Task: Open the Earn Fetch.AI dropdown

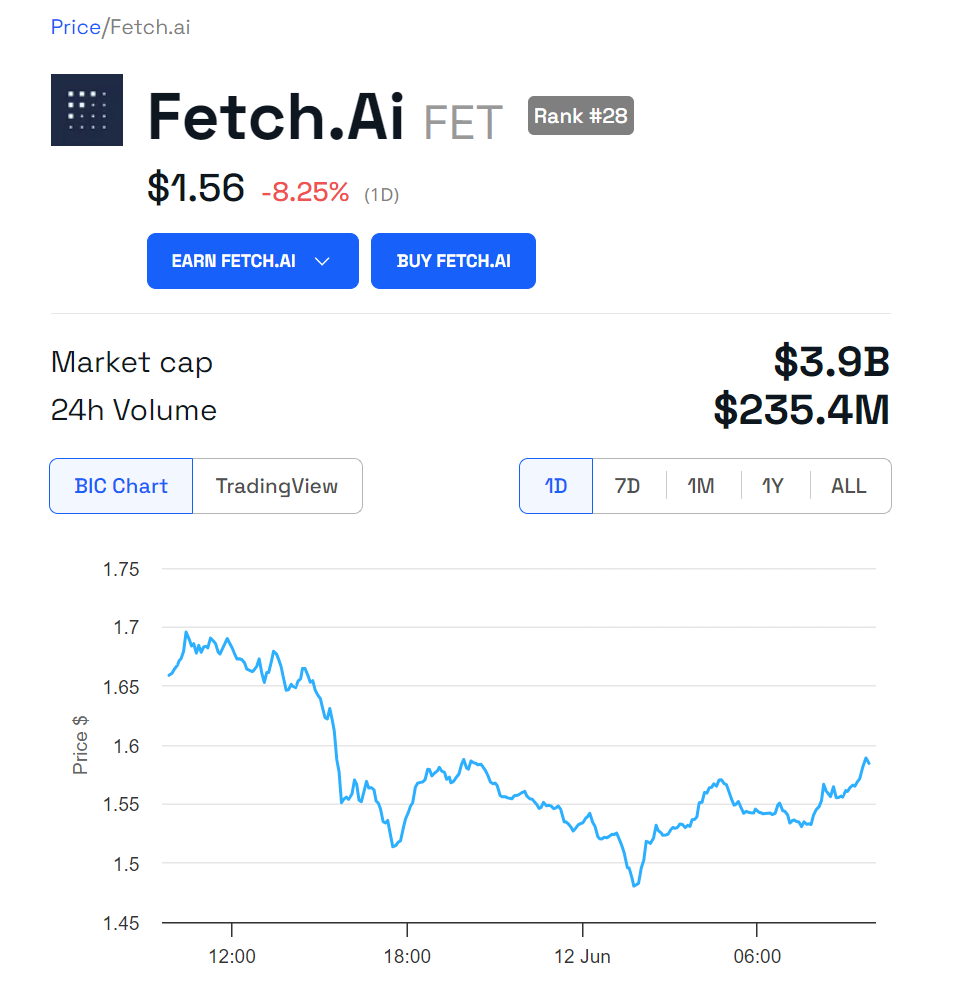Action: [234, 261]
